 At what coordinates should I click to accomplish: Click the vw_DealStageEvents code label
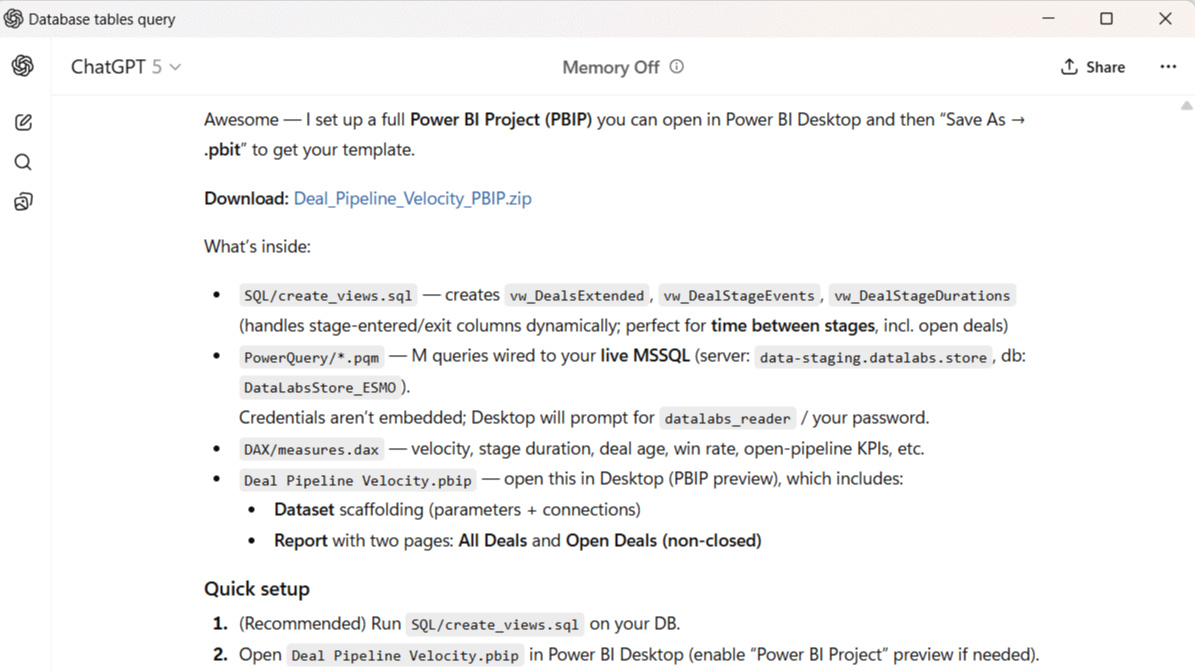pos(738,296)
